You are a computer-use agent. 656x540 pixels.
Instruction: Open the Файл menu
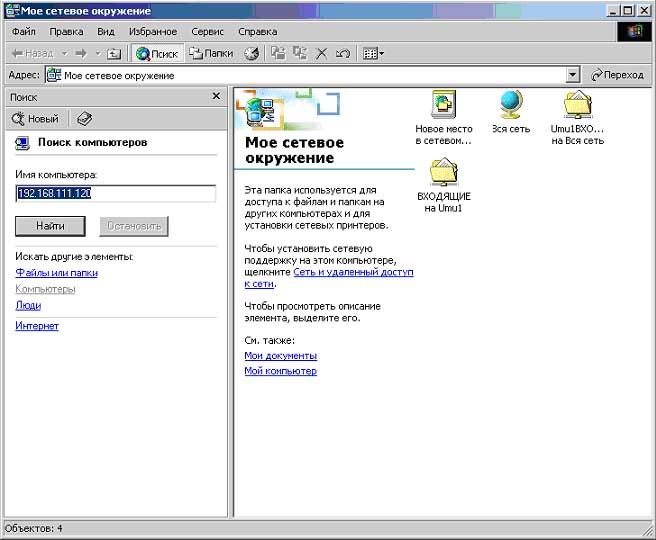click(x=24, y=32)
